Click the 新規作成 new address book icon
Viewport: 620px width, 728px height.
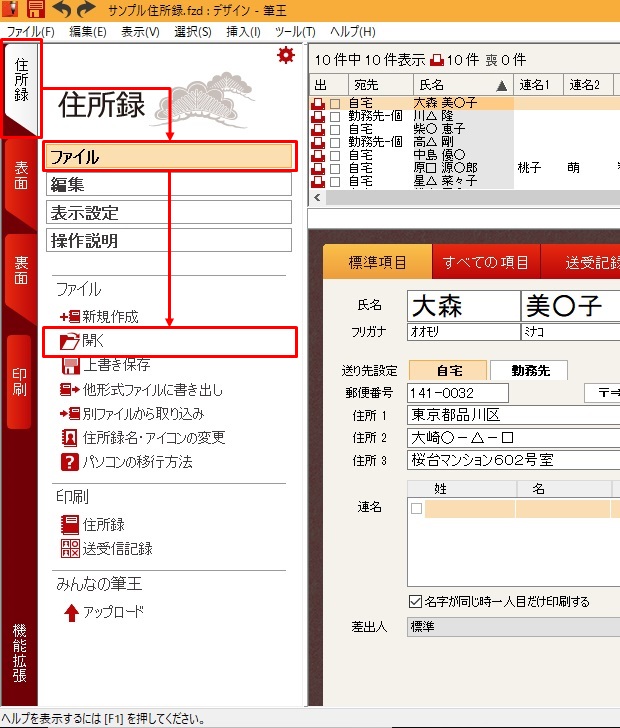70,317
